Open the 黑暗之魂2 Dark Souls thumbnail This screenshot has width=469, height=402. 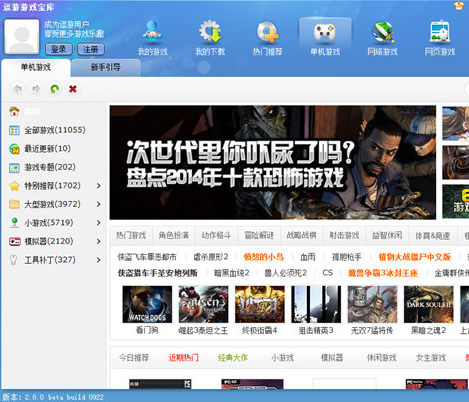(x=429, y=304)
